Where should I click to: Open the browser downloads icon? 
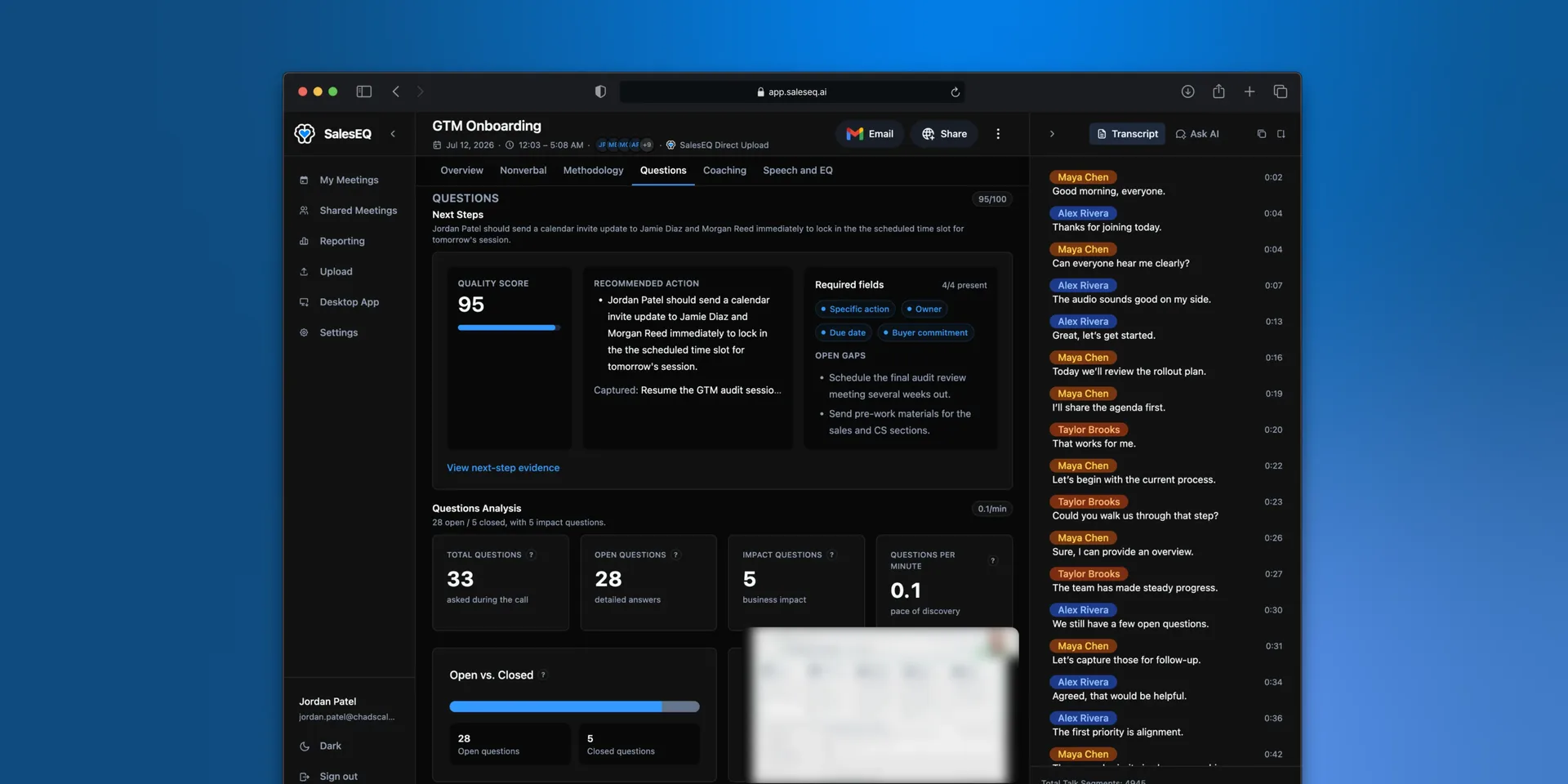pyautogui.click(x=1187, y=91)
